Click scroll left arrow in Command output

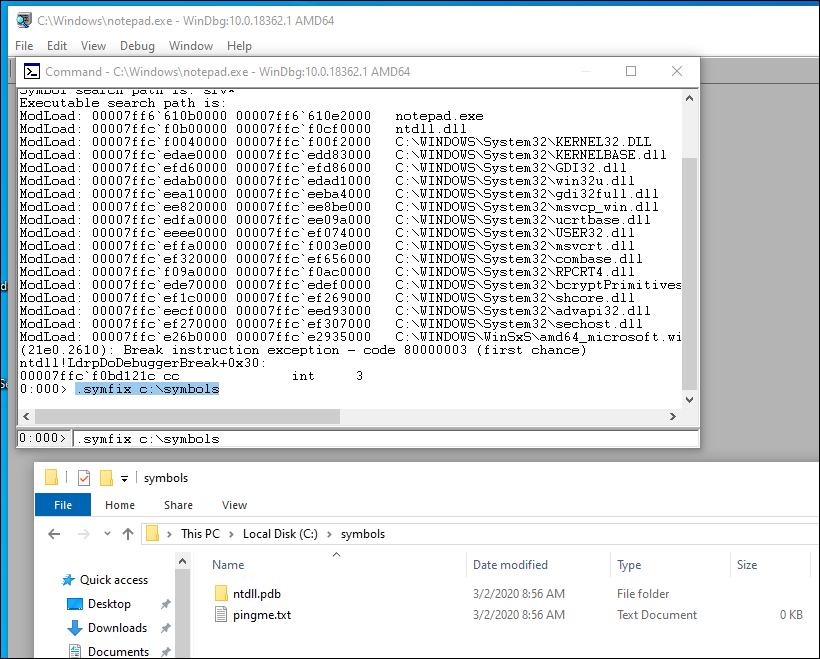[26, 416]
